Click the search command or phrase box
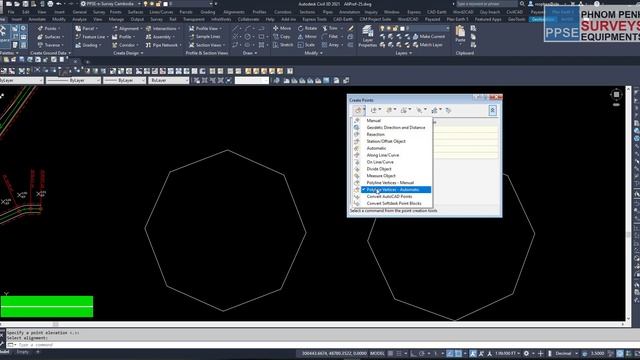Image resolution: width=640 pixels, height=360 pixels. point(487,4)
